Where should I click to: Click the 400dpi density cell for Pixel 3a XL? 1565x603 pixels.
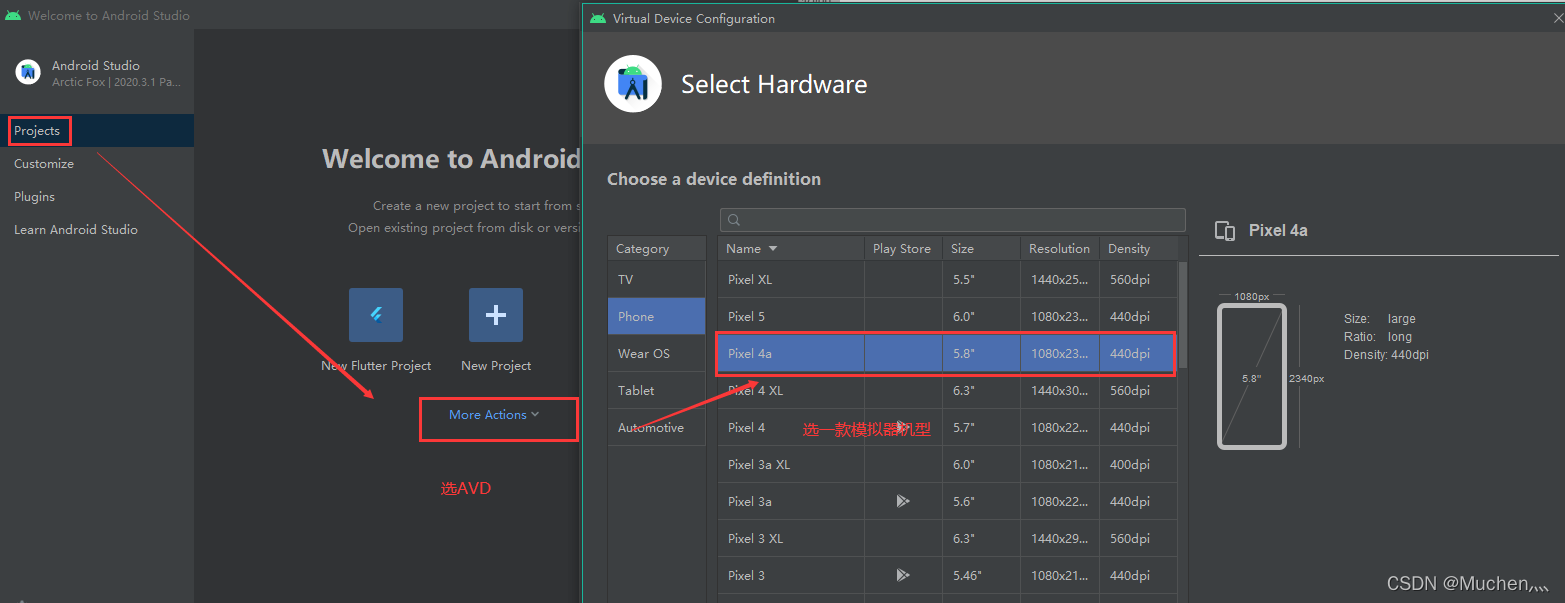[x=1139, y=465]
